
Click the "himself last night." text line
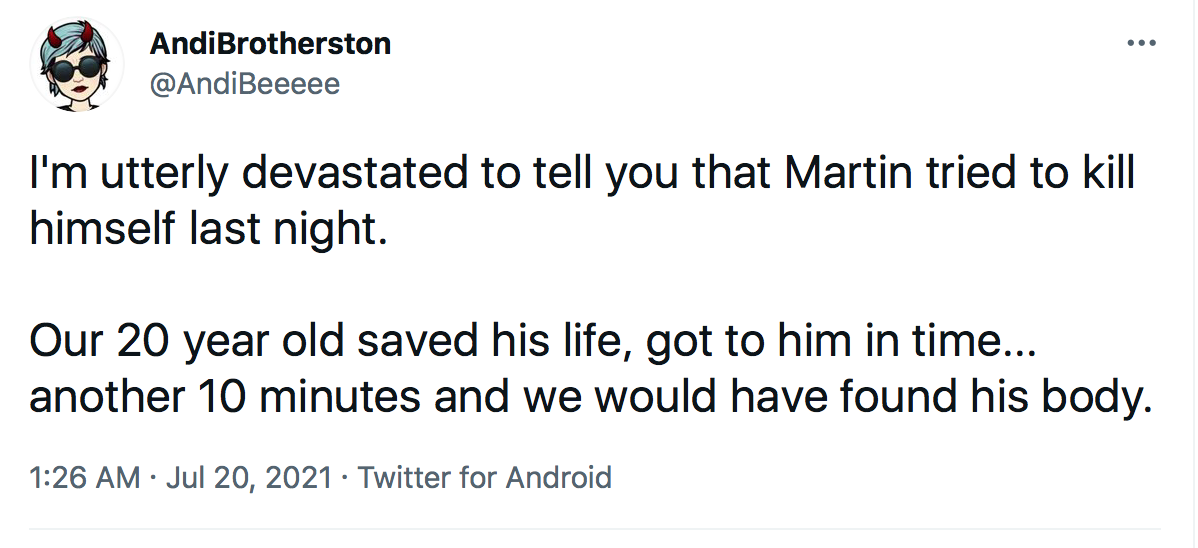(x=206, y=230)
